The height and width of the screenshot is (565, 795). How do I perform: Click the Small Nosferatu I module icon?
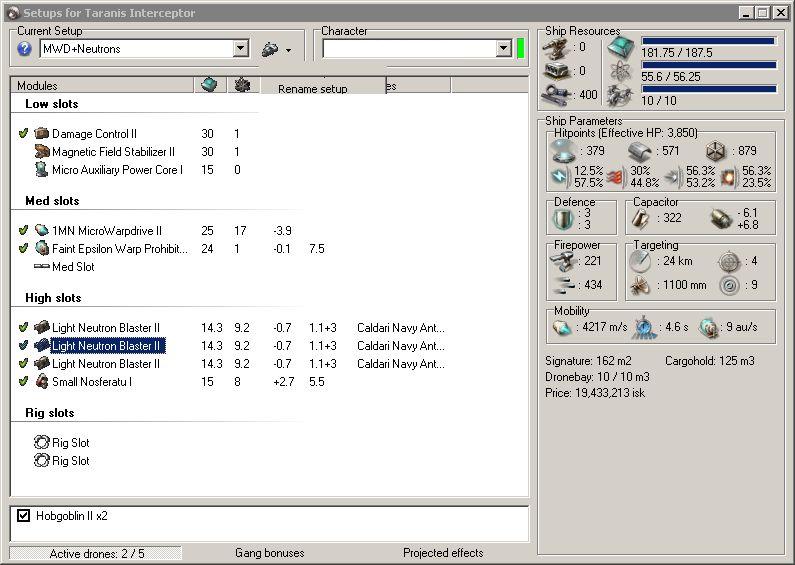coord(42,381)
